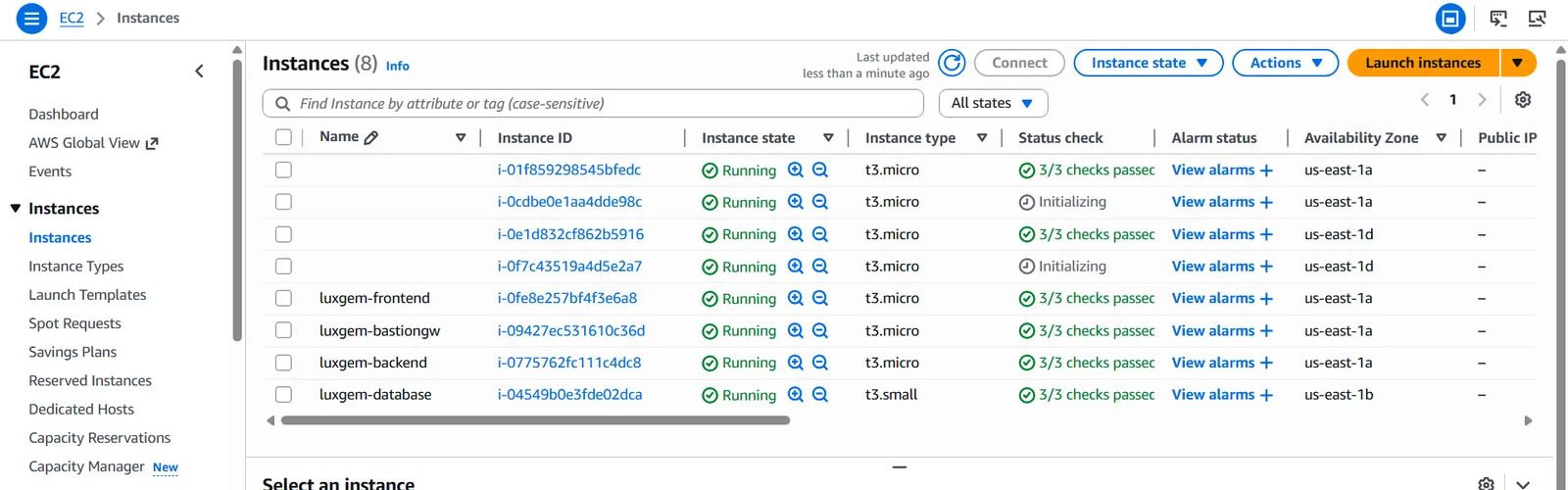
Task: Open the All states filter dropdown
Action: coord(993,103)
